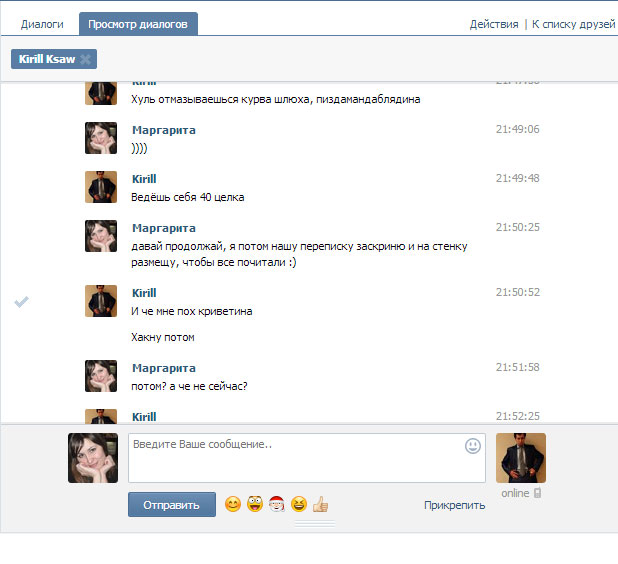Viewport: 618px width, 564px height.
Task: Open the Действия menu link
Action: (x=494, y=24)
